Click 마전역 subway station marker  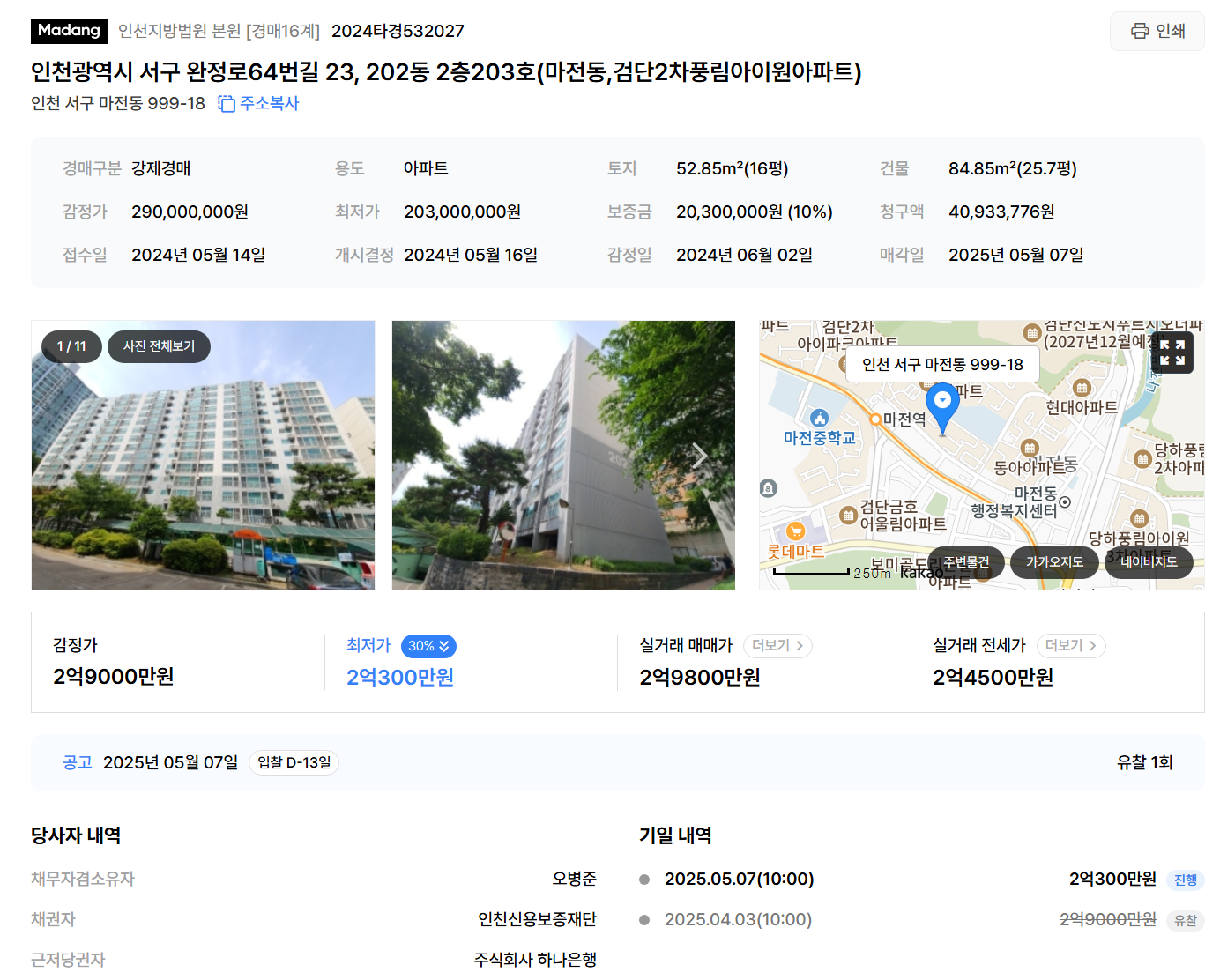874,419
